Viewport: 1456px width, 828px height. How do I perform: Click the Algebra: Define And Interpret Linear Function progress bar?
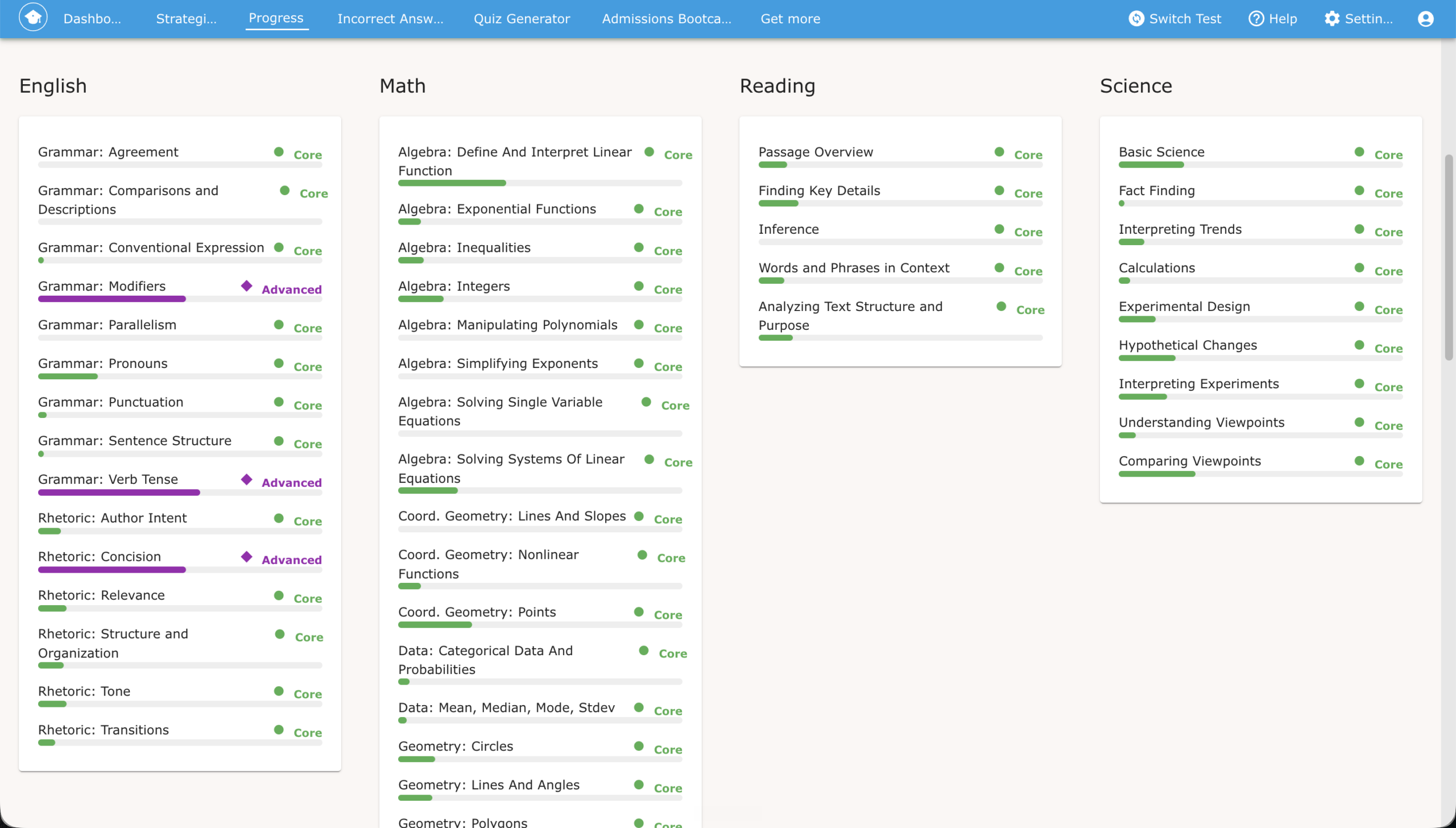pos(540,183)
